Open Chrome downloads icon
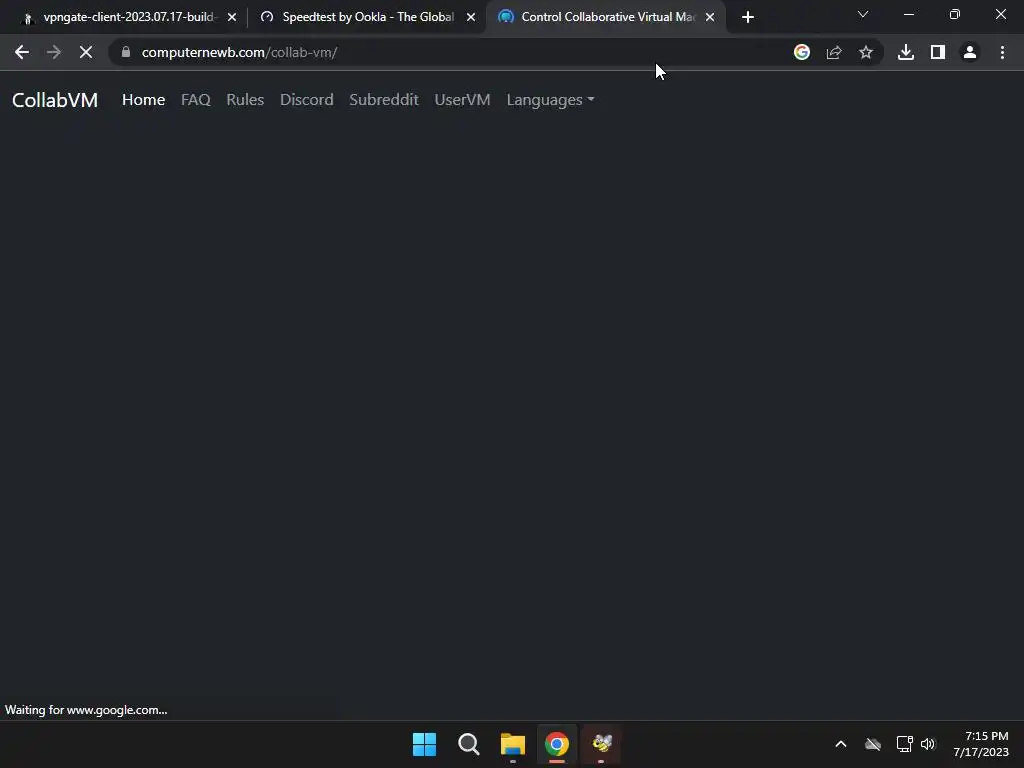The image size is (1024, 768). click(906, 52)
